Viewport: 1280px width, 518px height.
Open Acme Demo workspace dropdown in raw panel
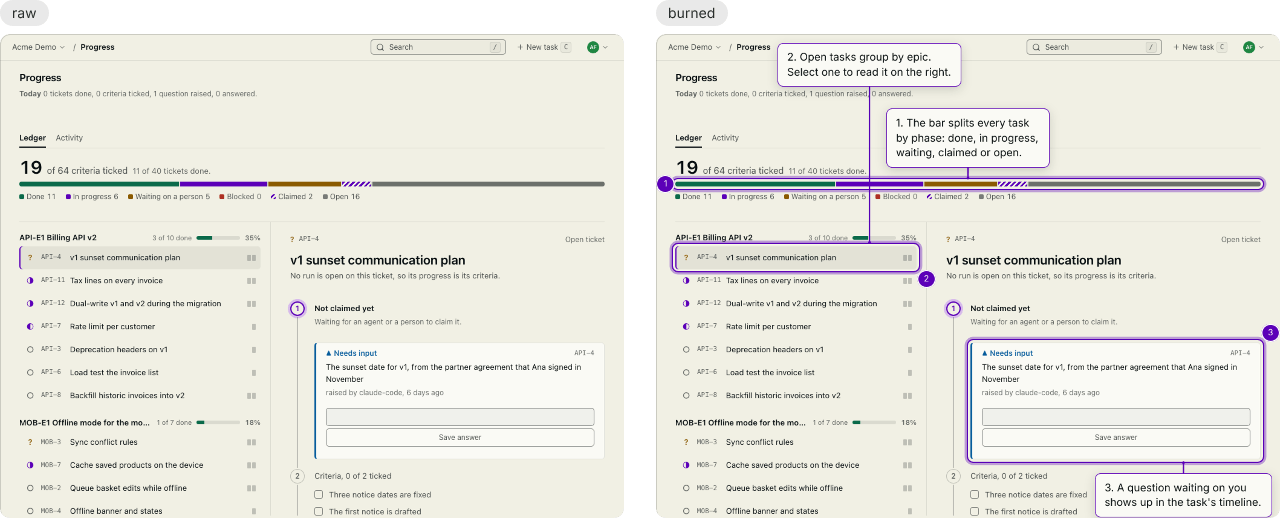coord(38,47)
